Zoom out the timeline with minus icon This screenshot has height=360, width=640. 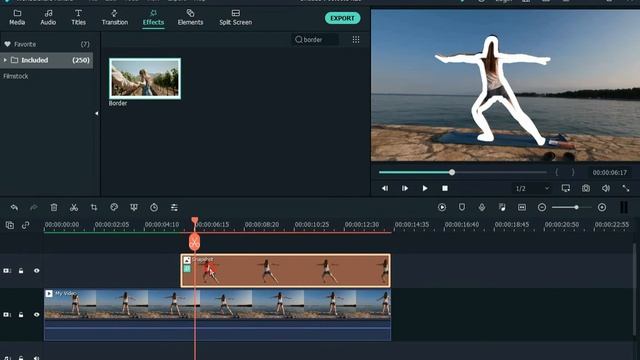[542, 207]
